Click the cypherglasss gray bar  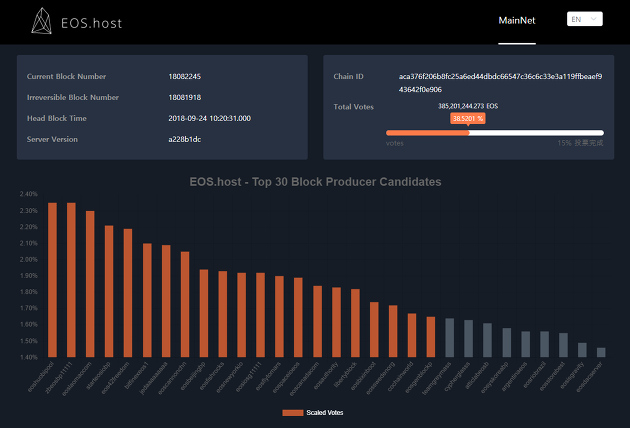(468, 338)
